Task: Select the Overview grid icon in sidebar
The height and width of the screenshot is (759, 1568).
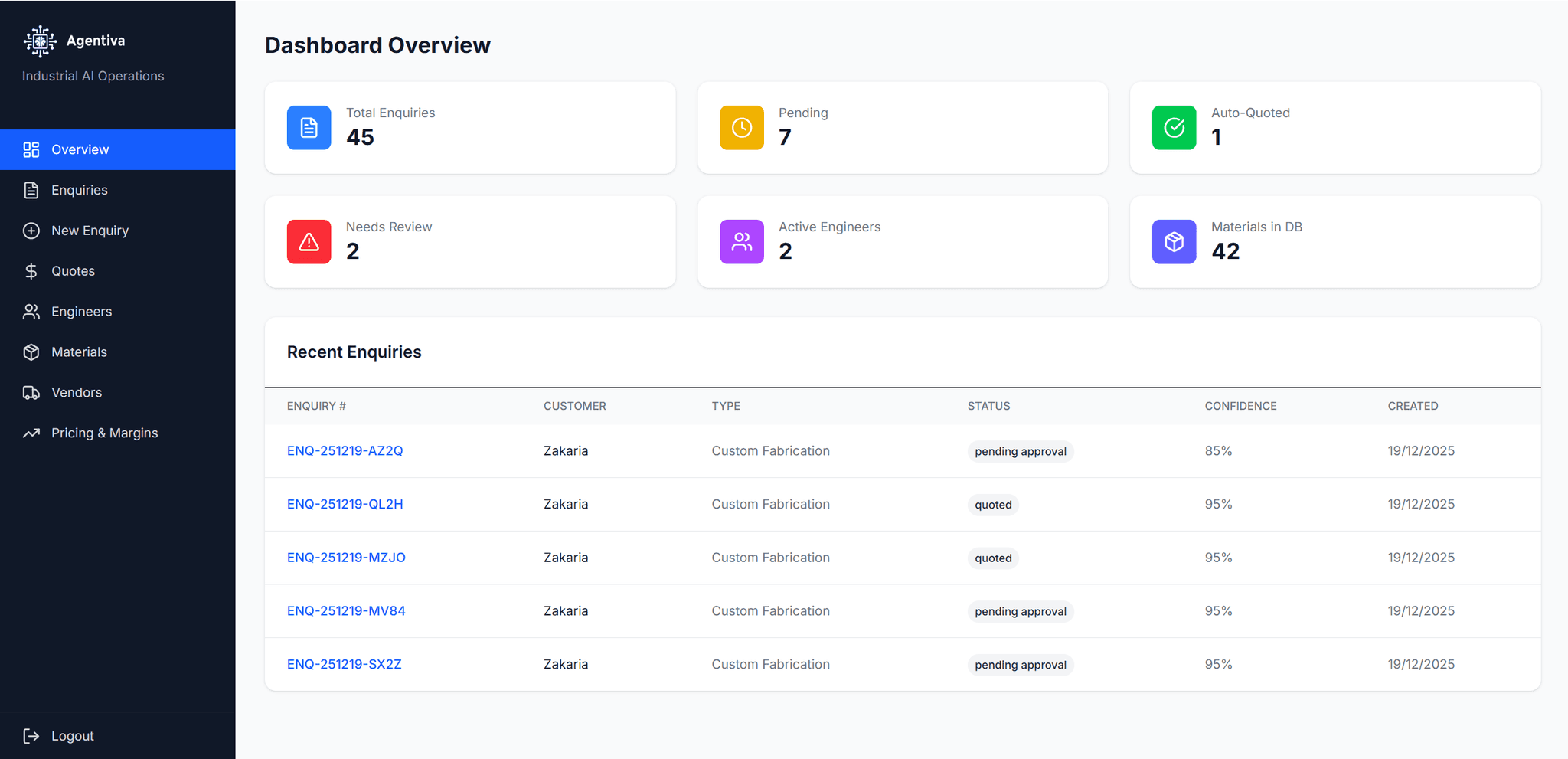Action: [x=31, y=149]
